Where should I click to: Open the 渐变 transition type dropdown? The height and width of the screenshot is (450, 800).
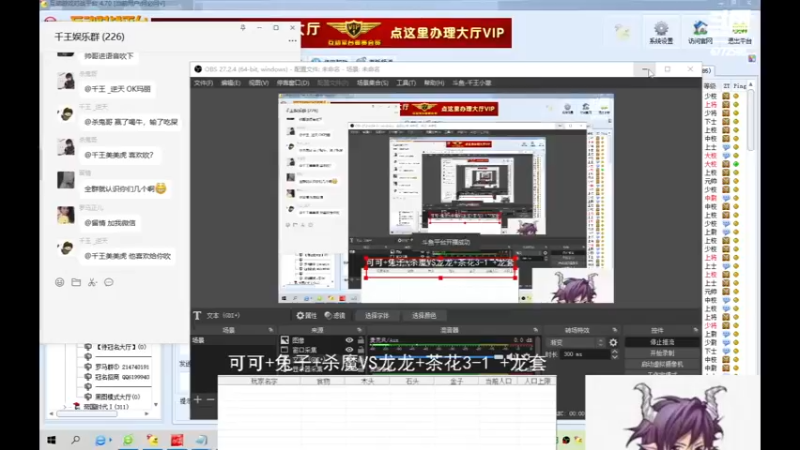pos(576,342)
